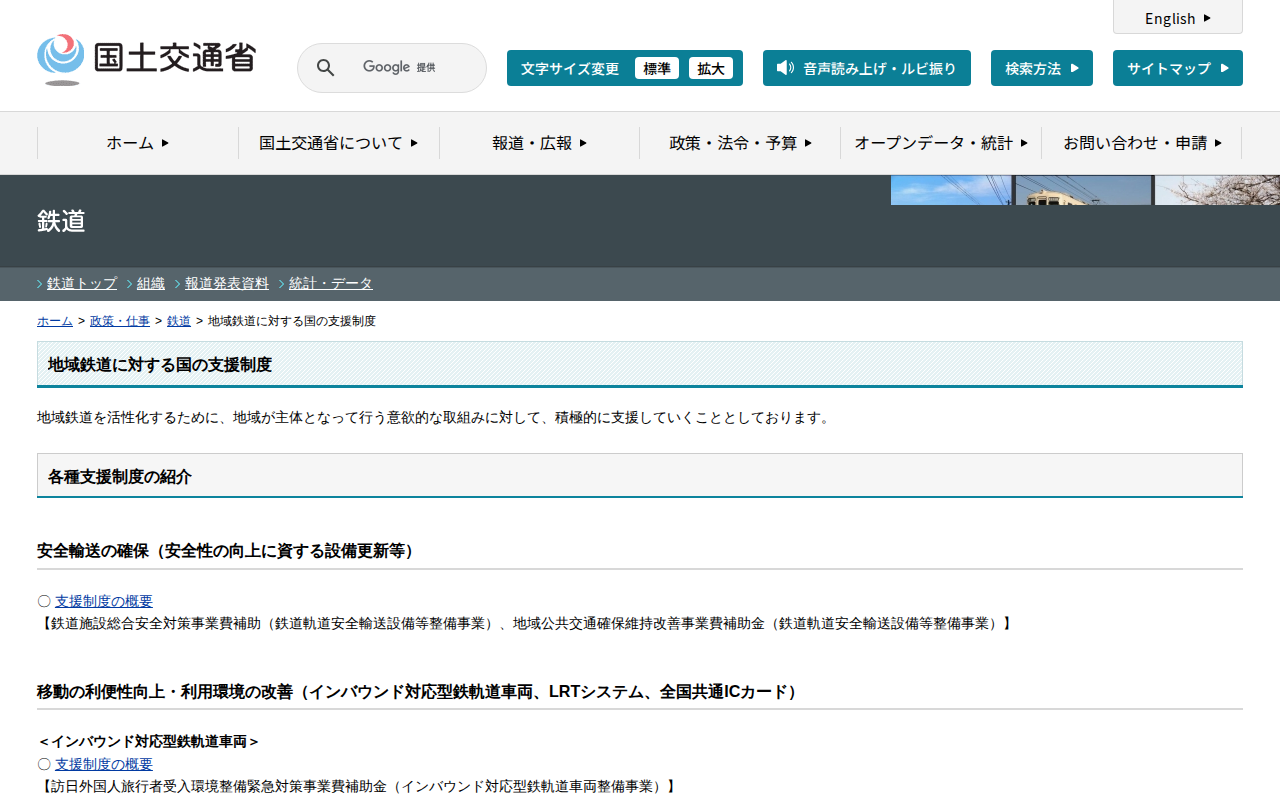Click the arrow icon on サイトマップ
The height and width of the screenshot is (800, 1280).
pos(1224,68)
